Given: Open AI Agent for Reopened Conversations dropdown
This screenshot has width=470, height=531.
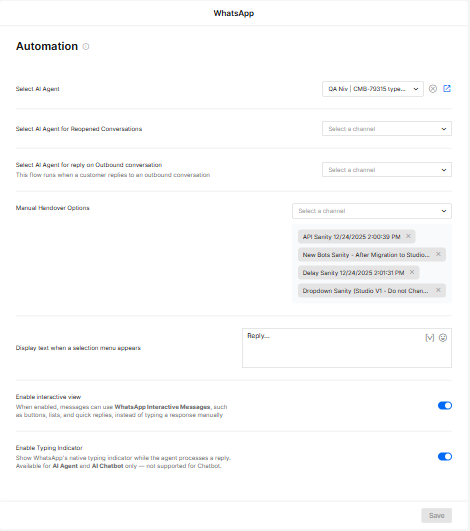Looking at the screenshot, I should [x=387, y=129].
